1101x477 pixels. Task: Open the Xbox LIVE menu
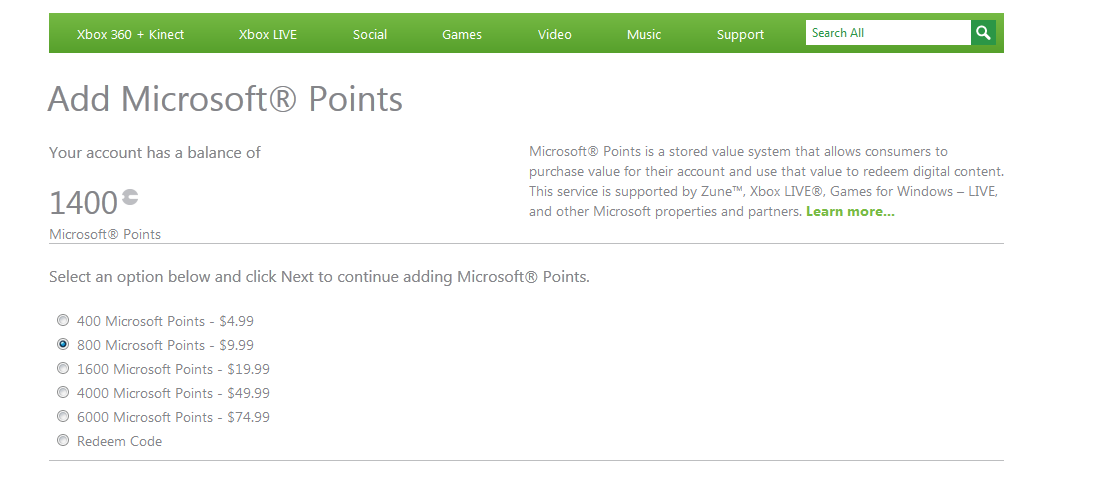[x=268, y=34]
